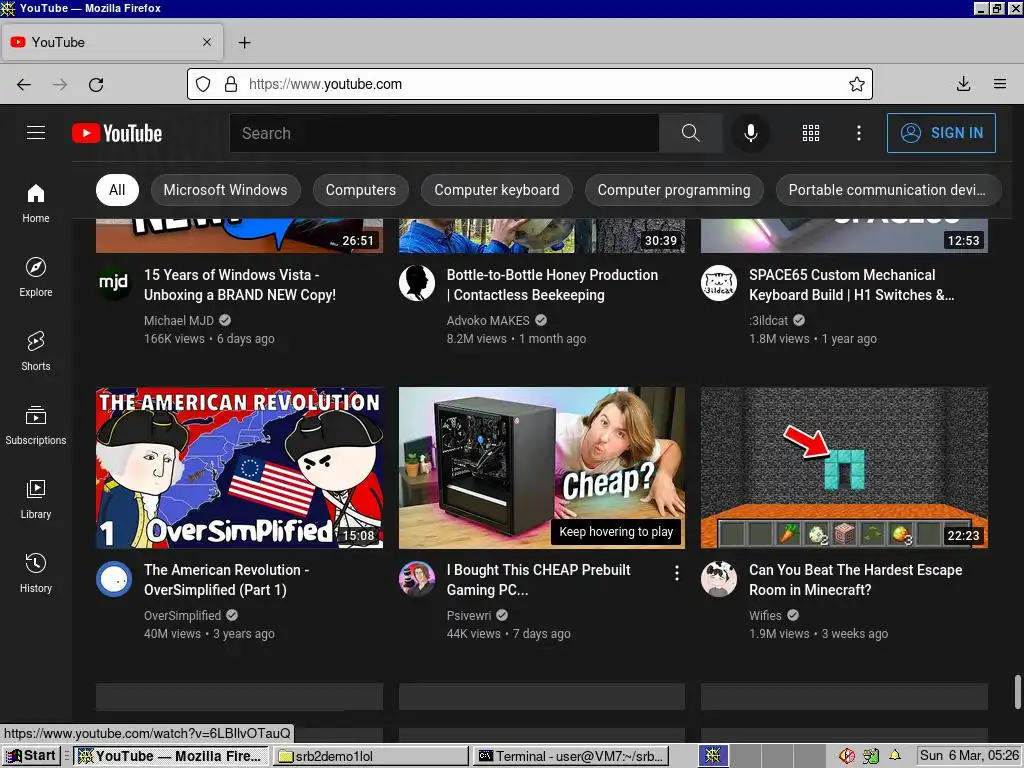The image size is (1024, 768).
Task: Open :3ildcat channel avatar
Action: pos(718,283)
